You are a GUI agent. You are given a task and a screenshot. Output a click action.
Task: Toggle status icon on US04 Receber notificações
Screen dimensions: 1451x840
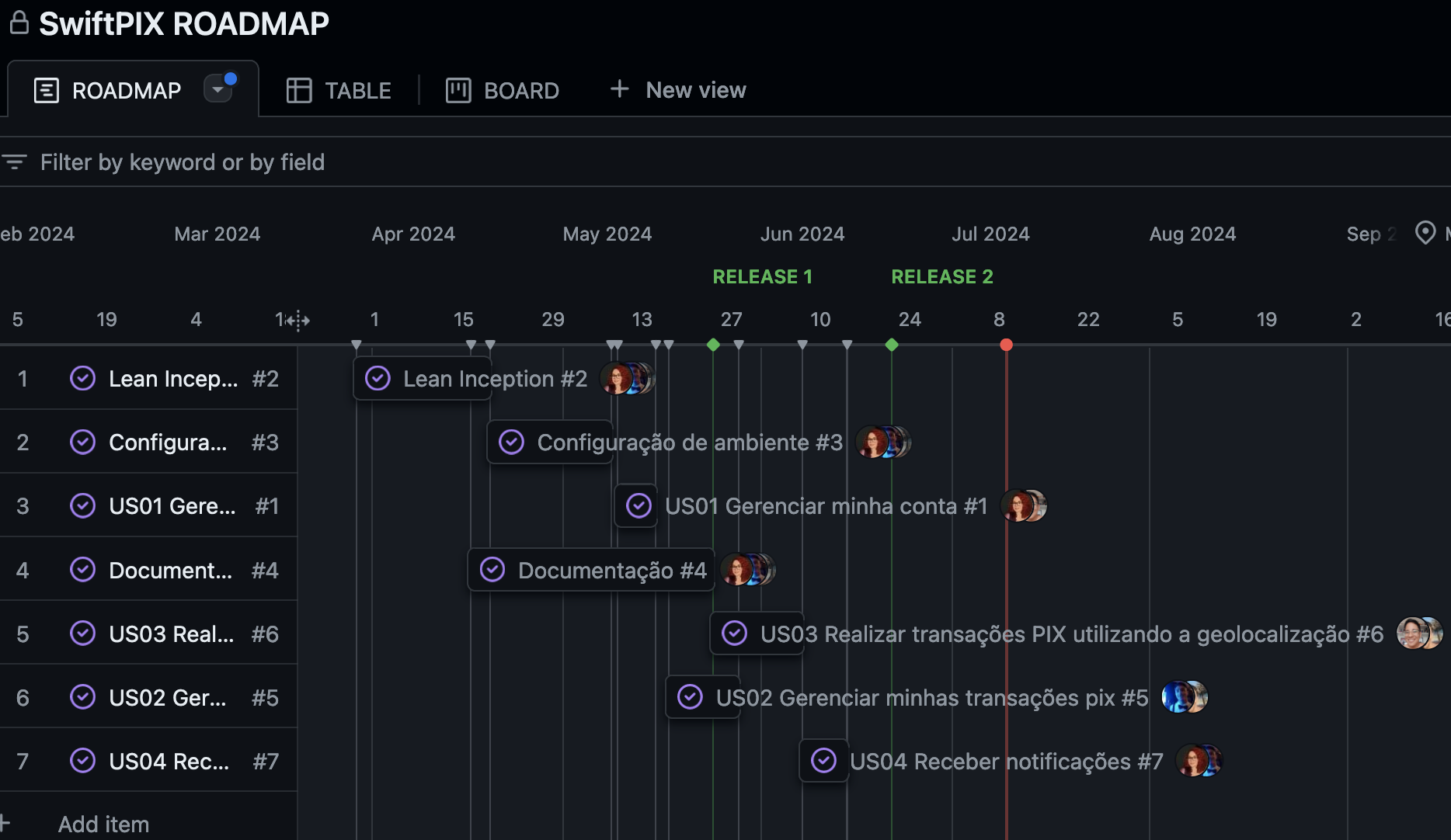pyautogui.click(x=824, y=761)
